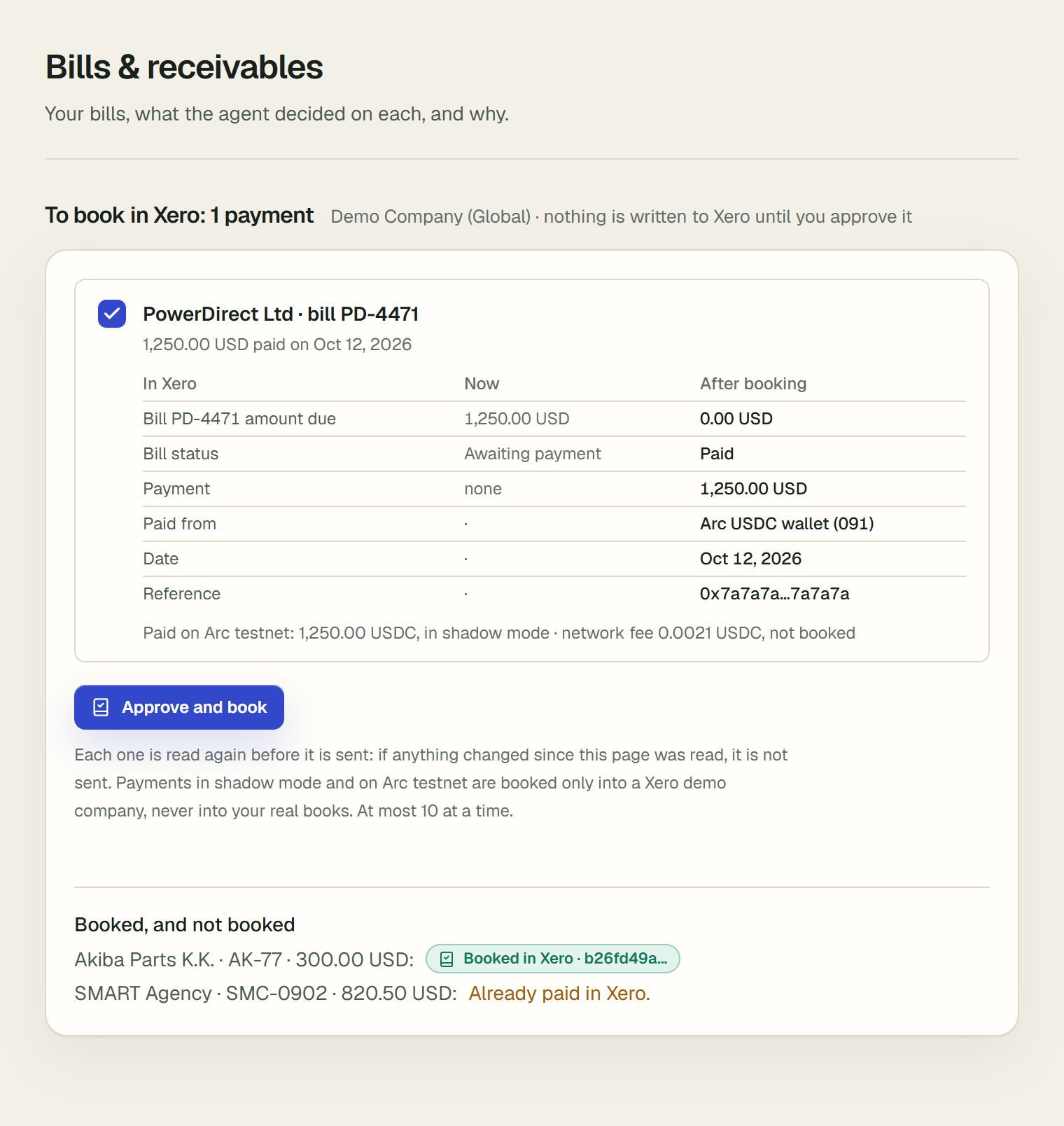Open the Booked in Xero b26fd49a badge

coord(553,959)
